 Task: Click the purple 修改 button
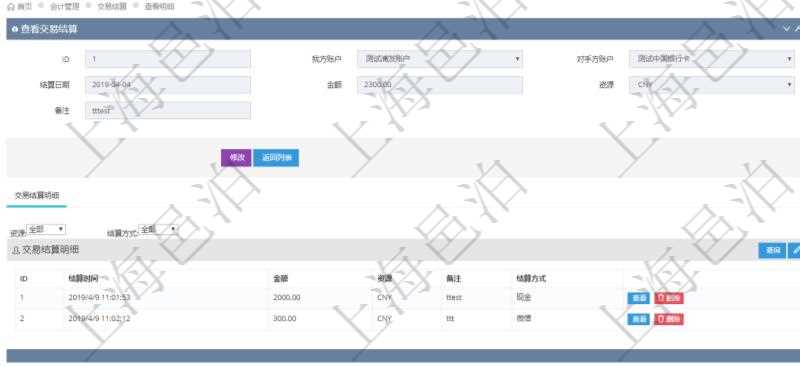[x=236, y=158]
